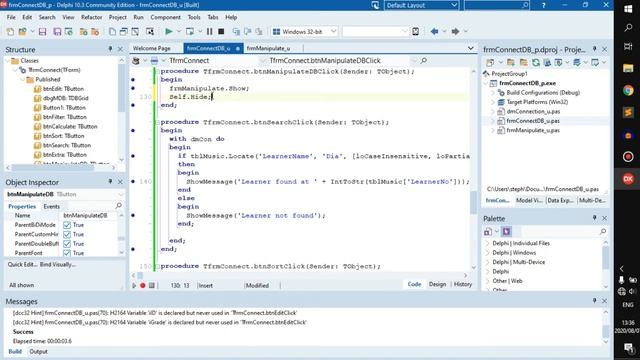The width and height of the screenshot is (640, 360).
Task: Switch to the frmManipulate_u editor tab
Action: click(x=269, y=48)
